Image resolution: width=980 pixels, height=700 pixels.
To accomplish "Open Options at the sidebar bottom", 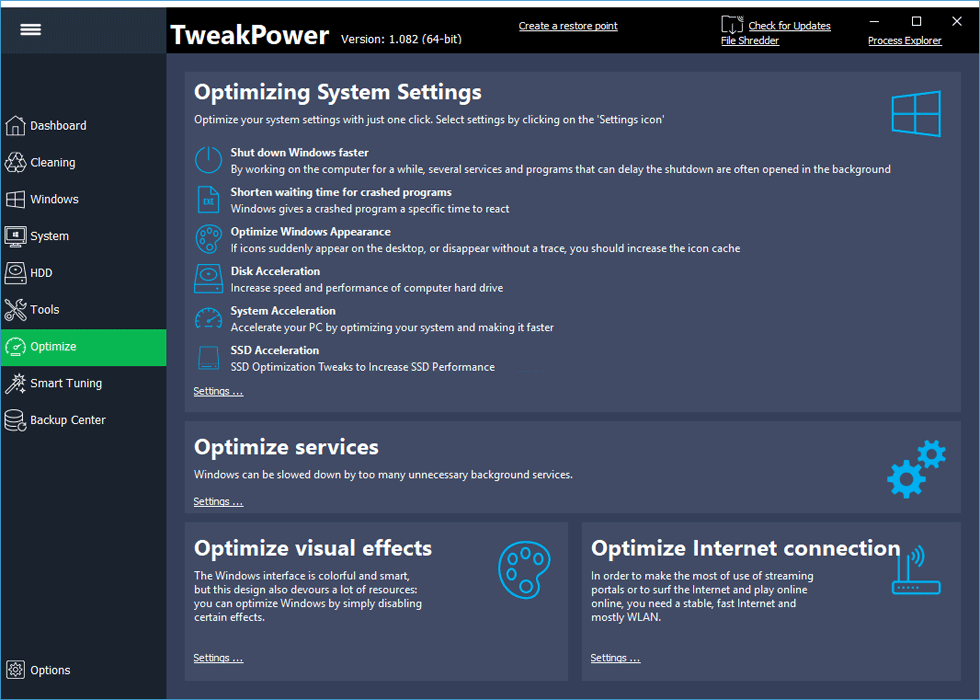I will click(x=50, y=671).
